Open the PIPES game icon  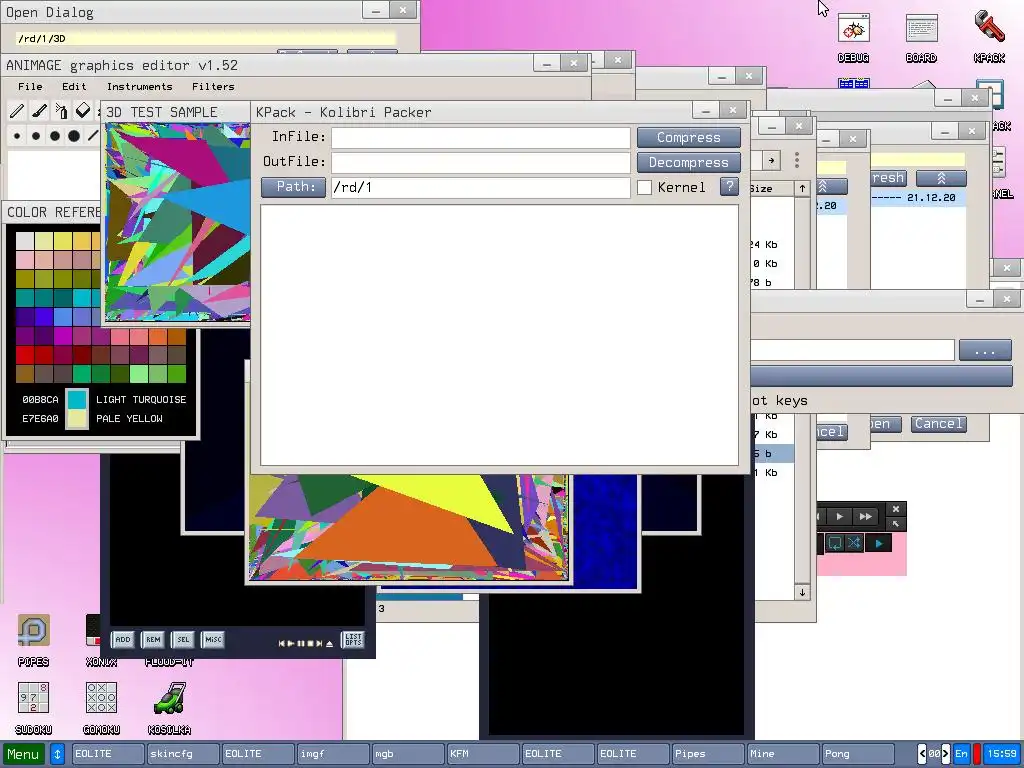pos(33,641)
